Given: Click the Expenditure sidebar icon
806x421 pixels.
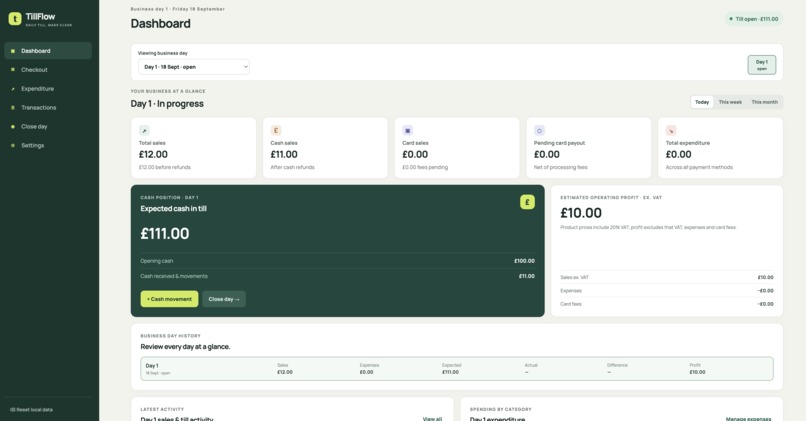Looking at the screenshot, I should point(13,89).
